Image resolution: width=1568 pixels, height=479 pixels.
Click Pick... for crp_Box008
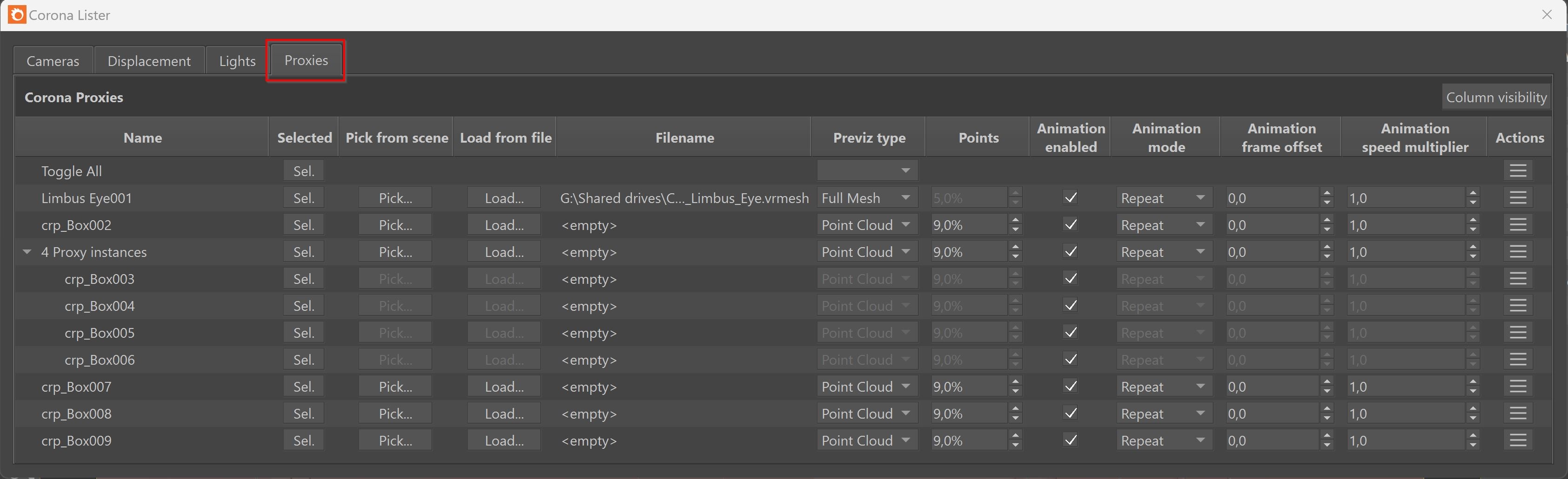coord(395,413)
